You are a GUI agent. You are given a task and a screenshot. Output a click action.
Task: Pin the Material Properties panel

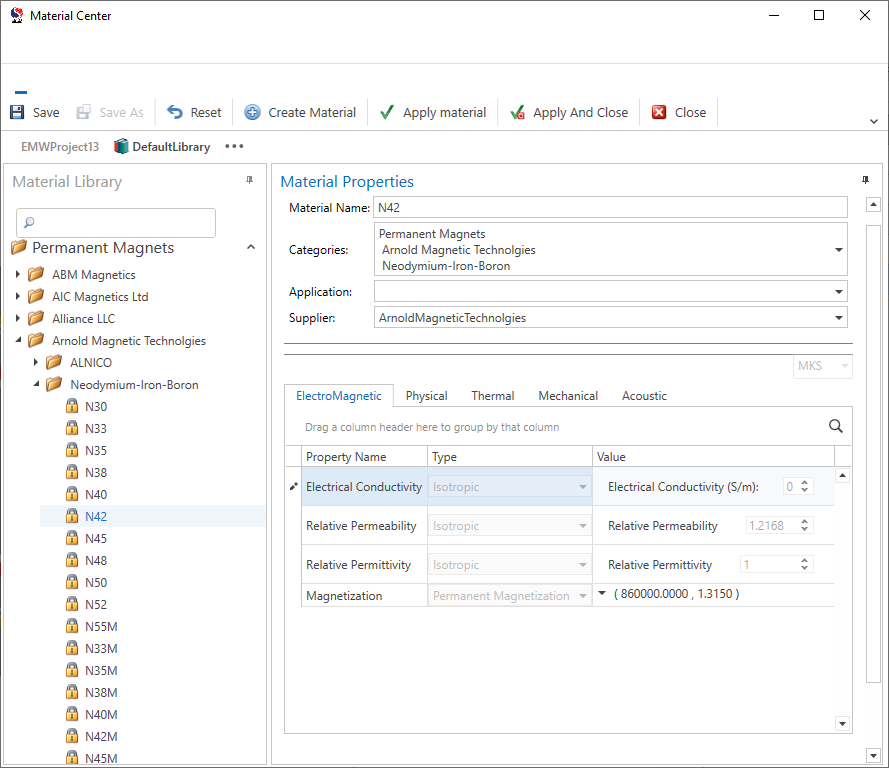click(865, 180)
